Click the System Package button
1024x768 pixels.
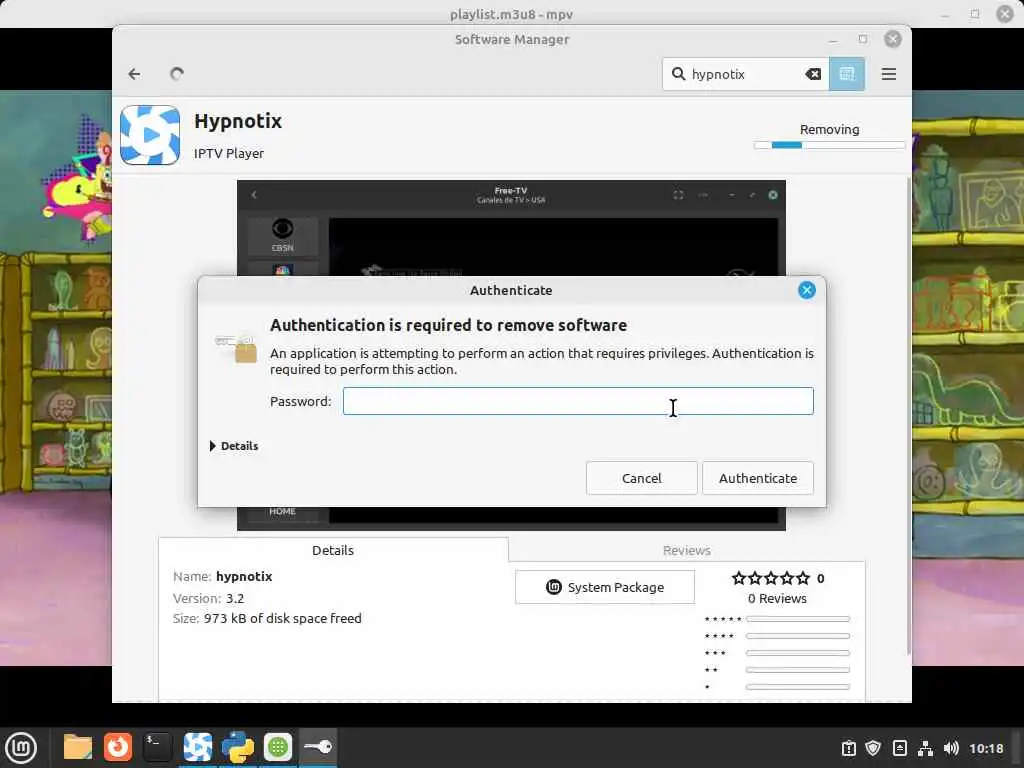pyautogui.click(x=605, y=587)
